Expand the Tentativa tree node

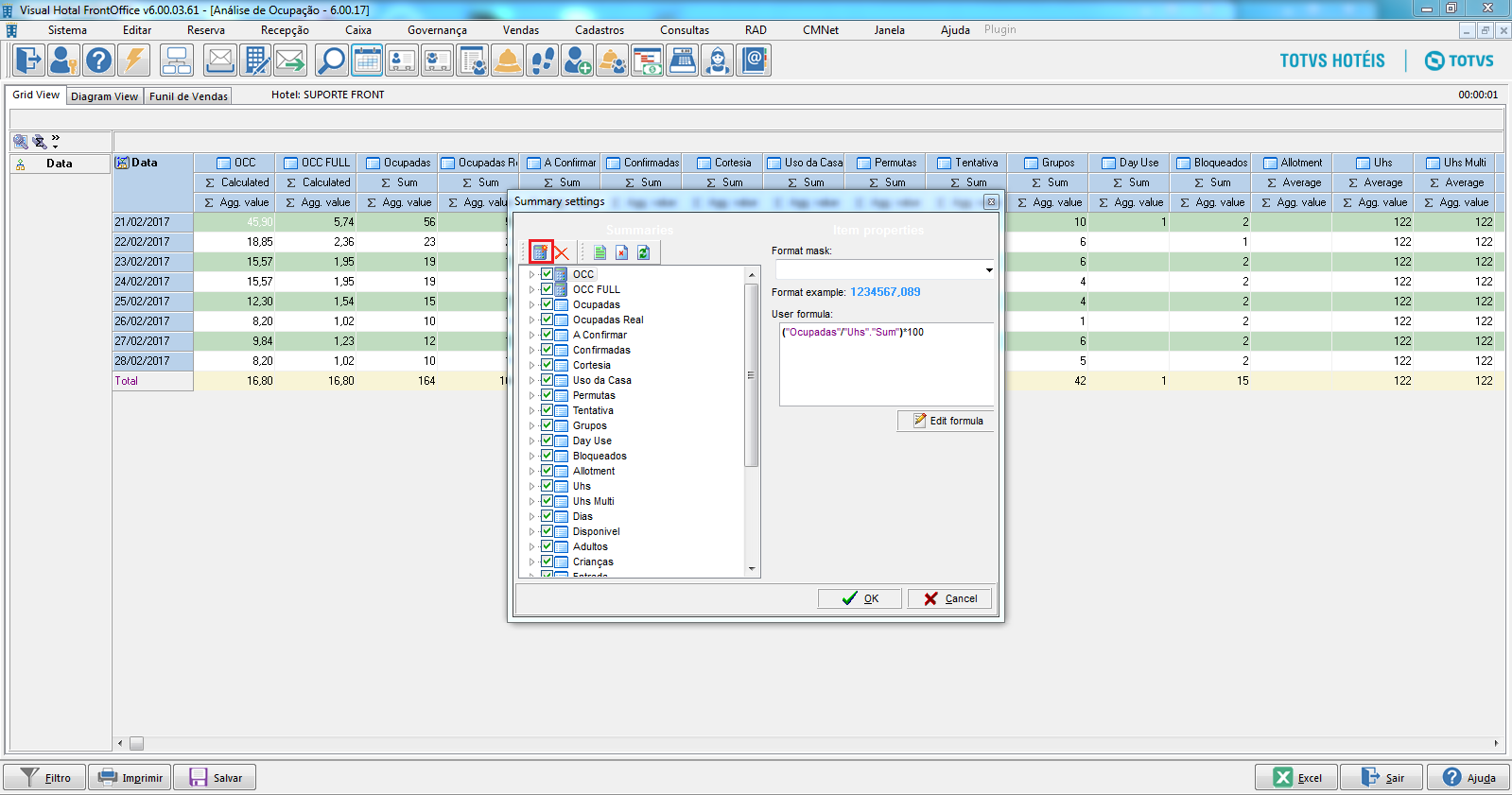tap(531, 410)
